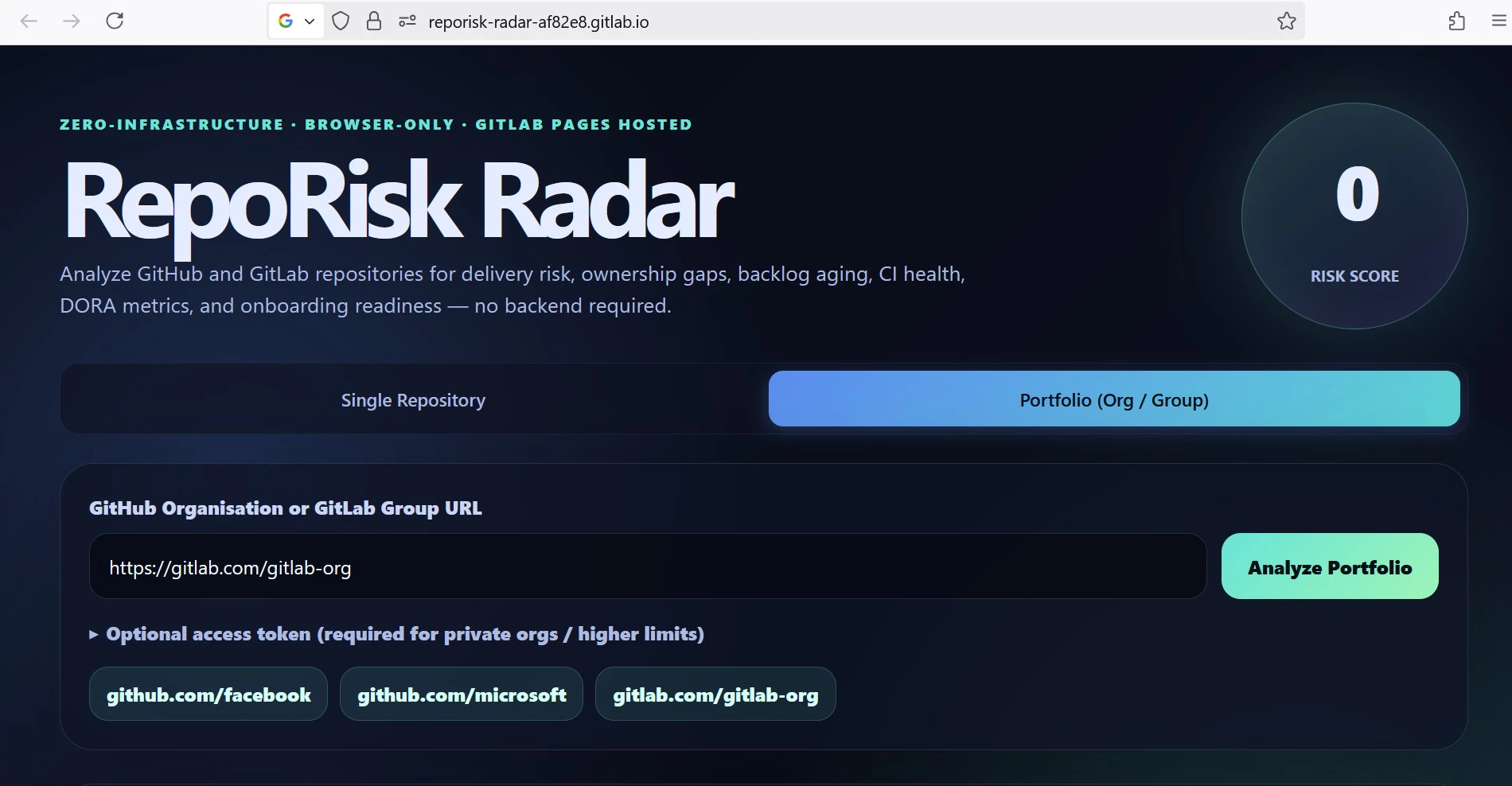The image size is (1512, 786).
Task: Switch to the Single Repository tab
Action: click(x=413, y=399)
